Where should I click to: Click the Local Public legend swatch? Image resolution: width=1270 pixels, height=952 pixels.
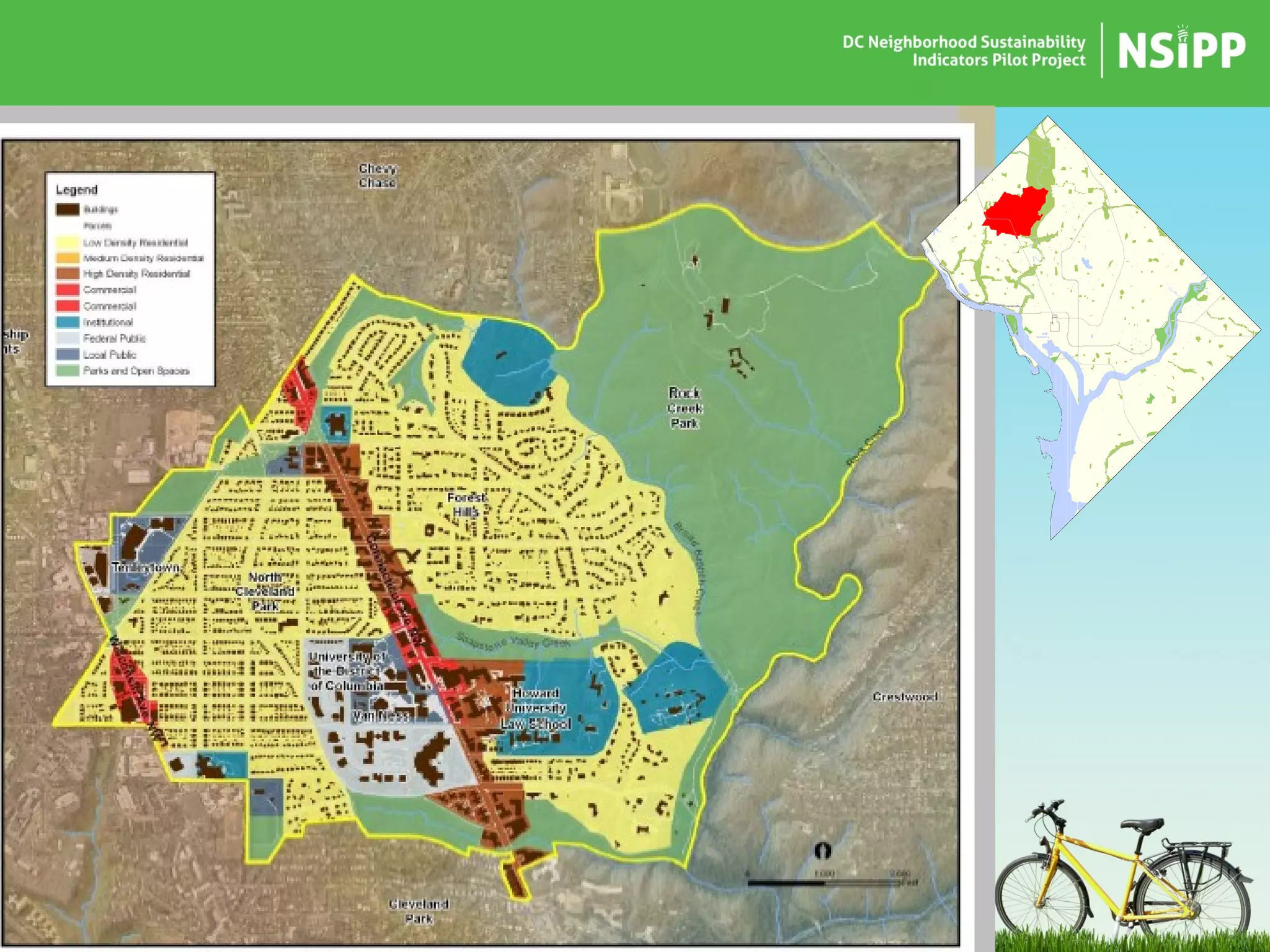[68, 355]
